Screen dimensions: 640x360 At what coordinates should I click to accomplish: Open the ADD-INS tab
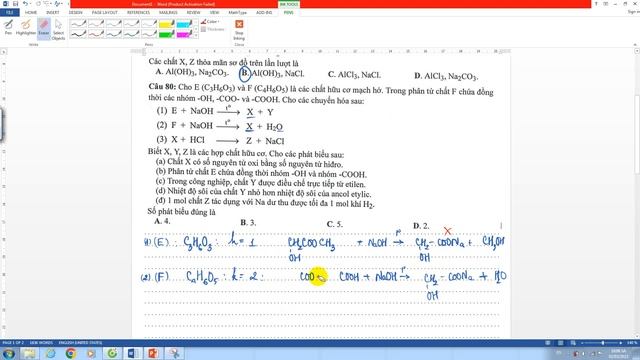tap(264, 13)
